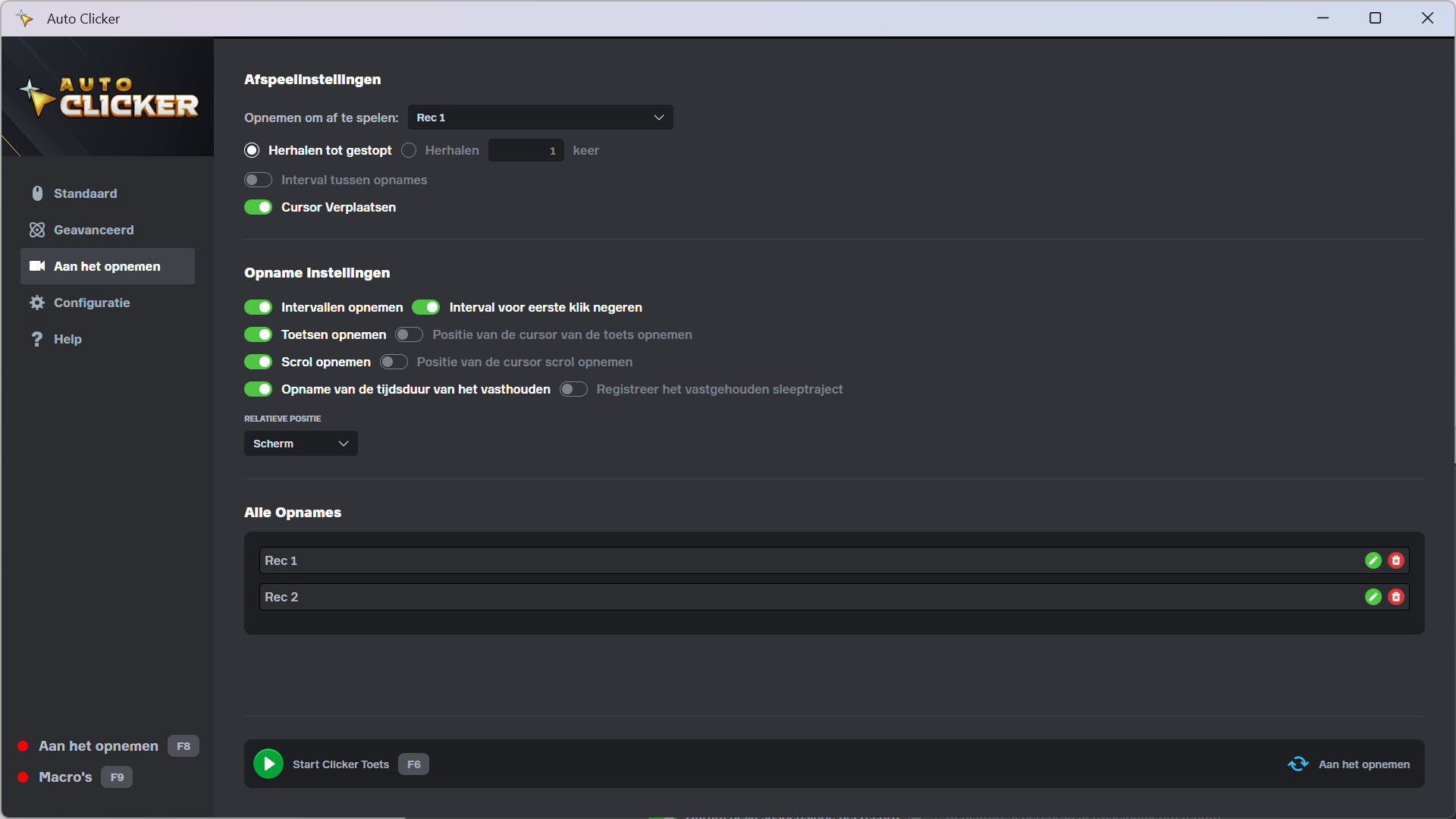Switch to the Geavanceerd menu item
This screenshot has width=1456, height=819.
[x=93, y=230]
